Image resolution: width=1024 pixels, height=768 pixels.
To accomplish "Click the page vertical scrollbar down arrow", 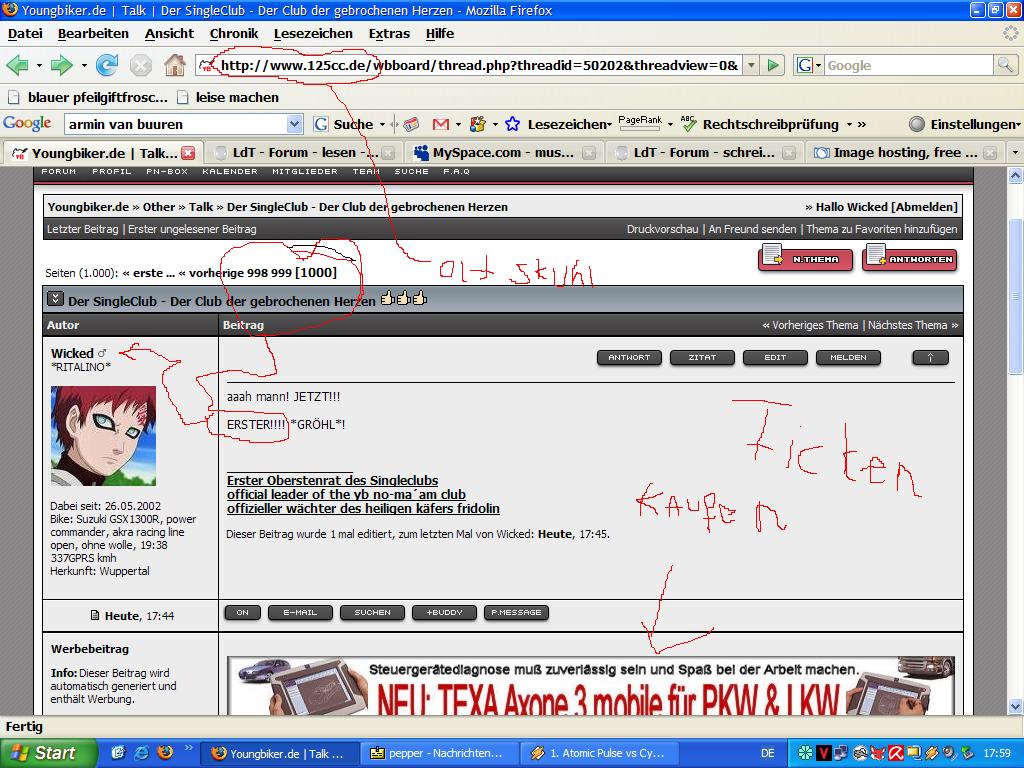I will click(1015, 706).
